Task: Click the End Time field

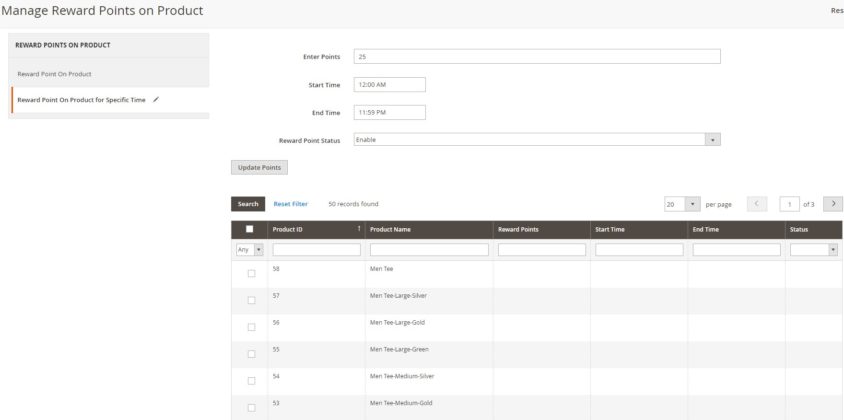Action: click(x=390, y=113)
